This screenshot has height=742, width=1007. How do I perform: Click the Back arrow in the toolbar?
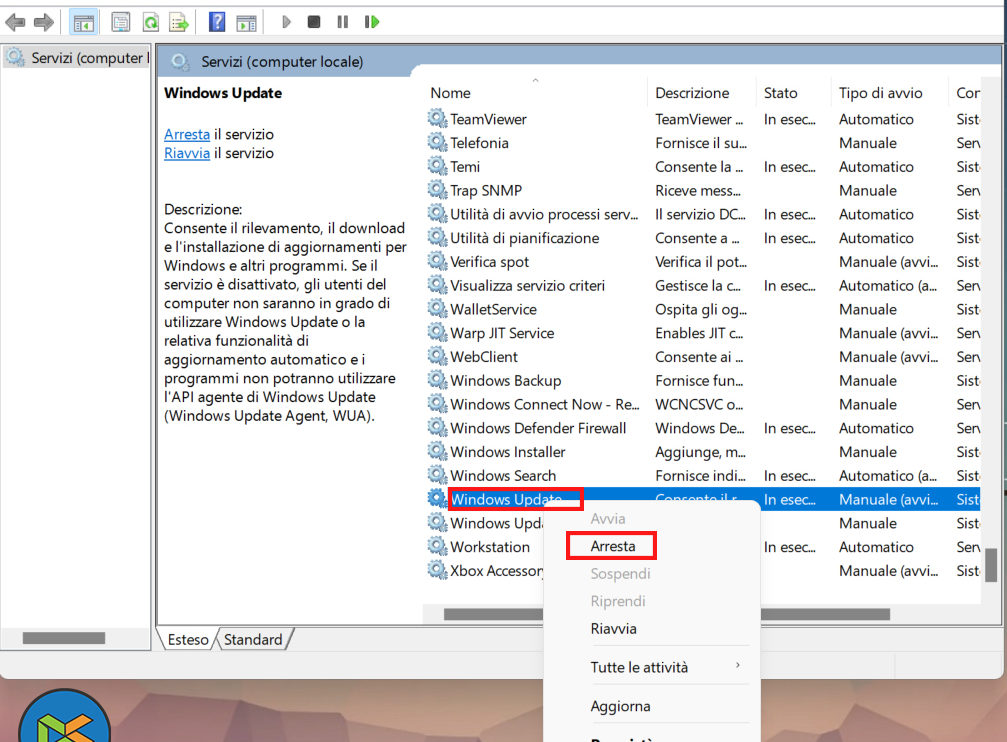click(x=15, y=22)
